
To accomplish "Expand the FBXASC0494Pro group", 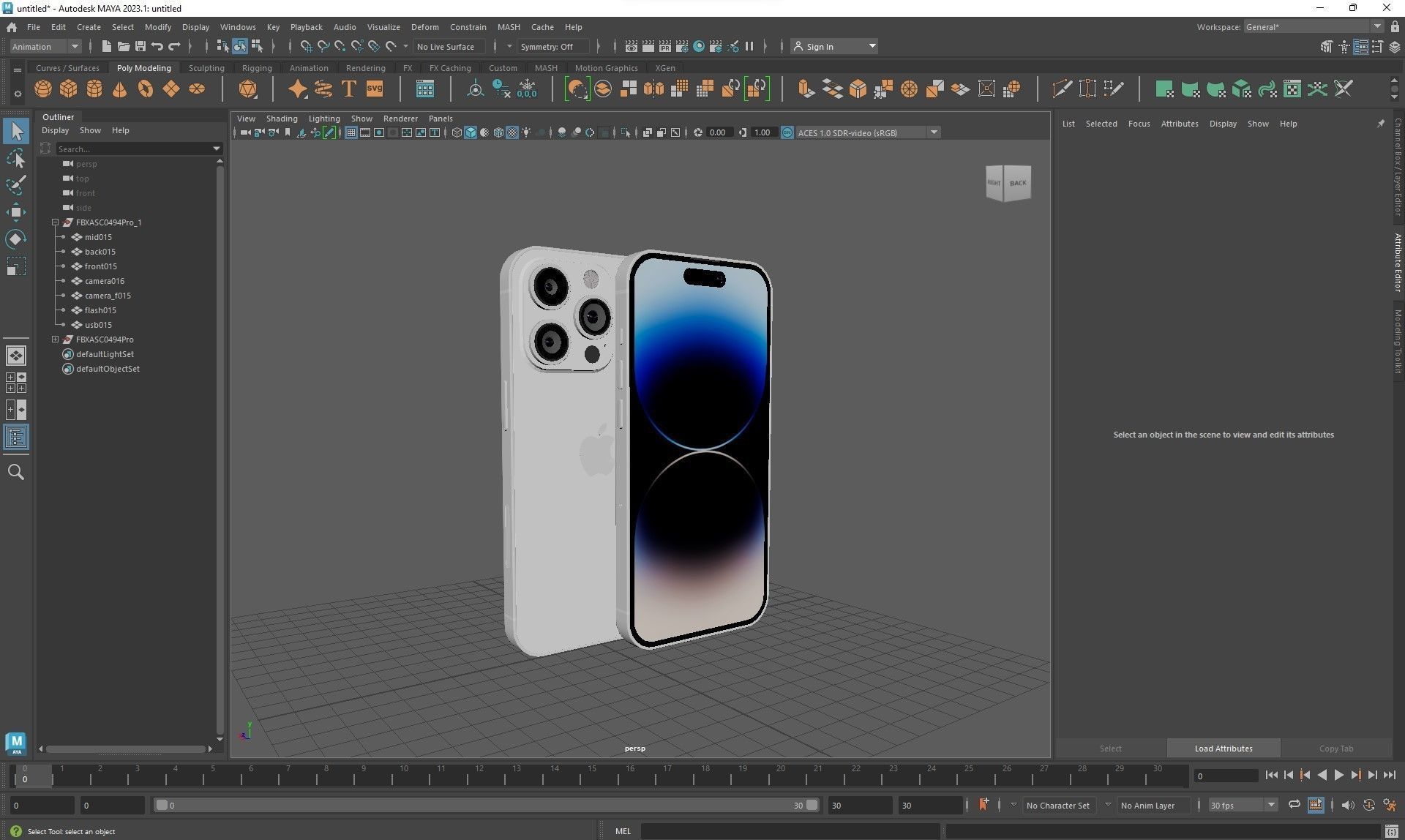I will (x=55, y=340).
